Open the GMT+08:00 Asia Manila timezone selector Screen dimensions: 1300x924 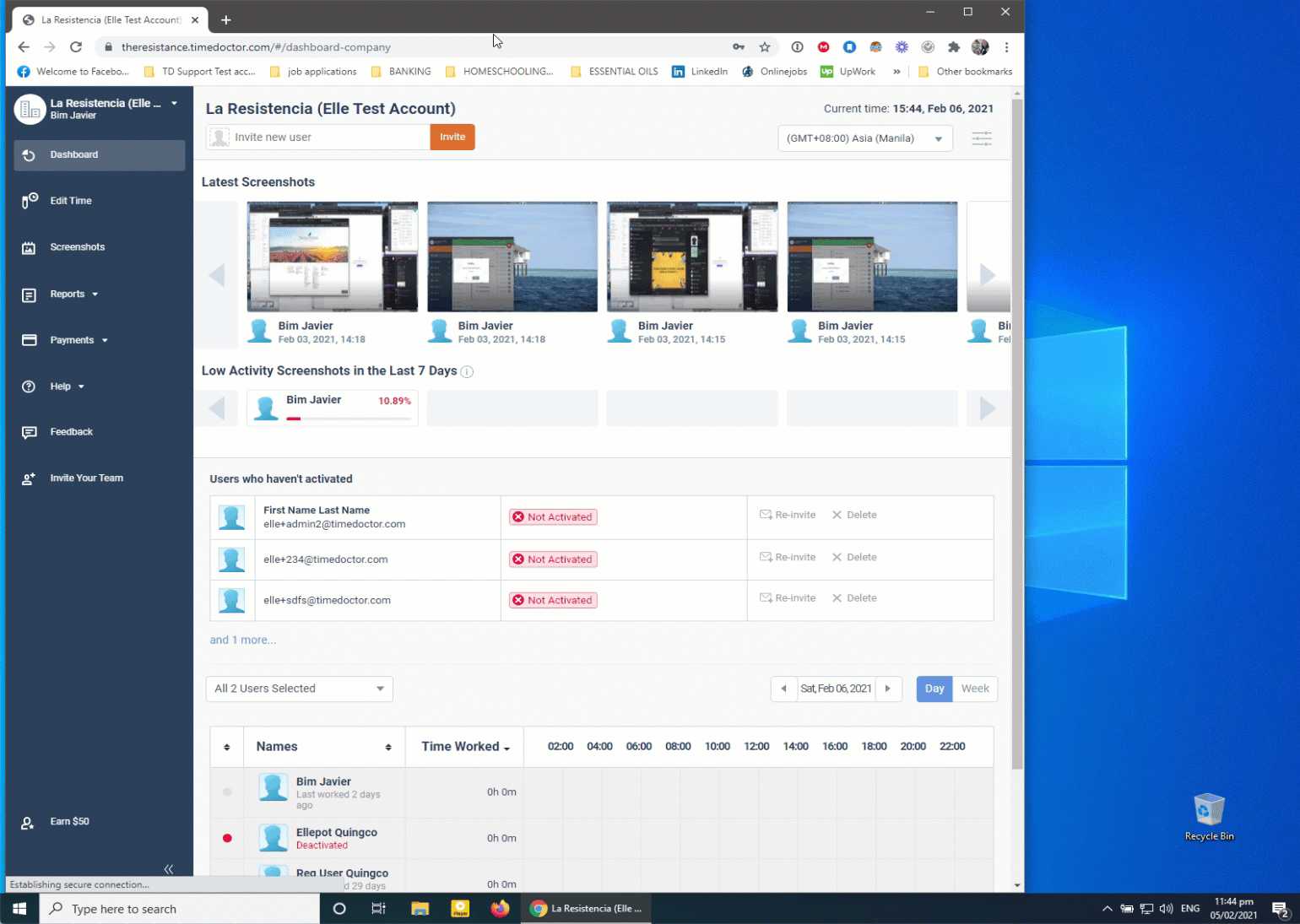(864, 138)
